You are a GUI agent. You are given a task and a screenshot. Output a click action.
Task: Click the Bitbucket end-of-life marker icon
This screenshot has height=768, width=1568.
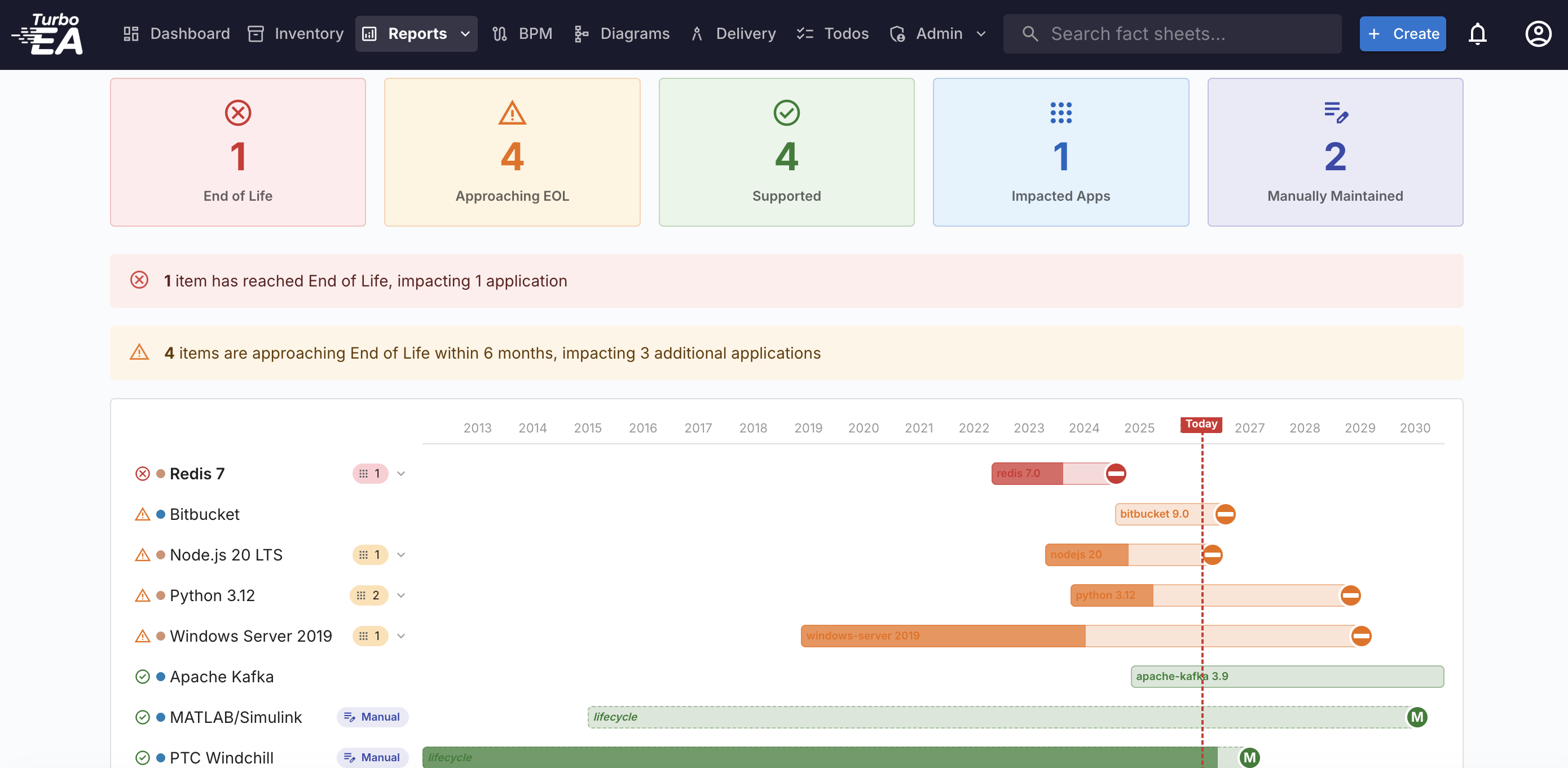(1225, 514)
